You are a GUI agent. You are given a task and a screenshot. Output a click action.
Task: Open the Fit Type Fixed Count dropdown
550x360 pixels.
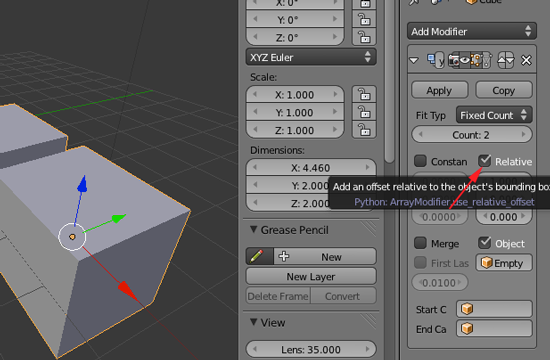(x=494, y=115)
